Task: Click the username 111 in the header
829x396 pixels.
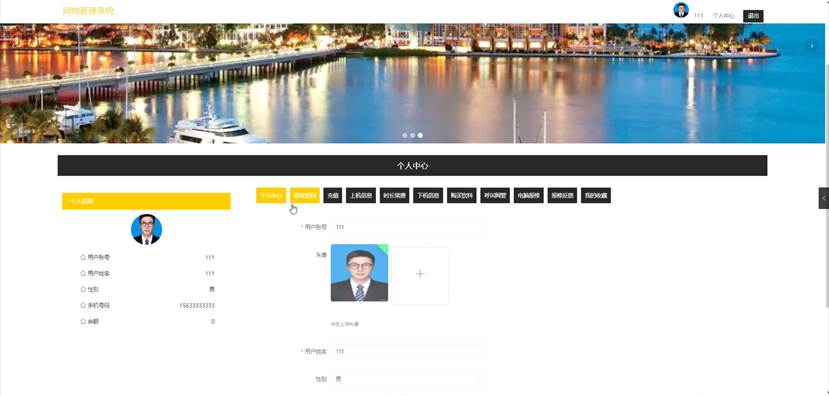Action: click(698, 16)
